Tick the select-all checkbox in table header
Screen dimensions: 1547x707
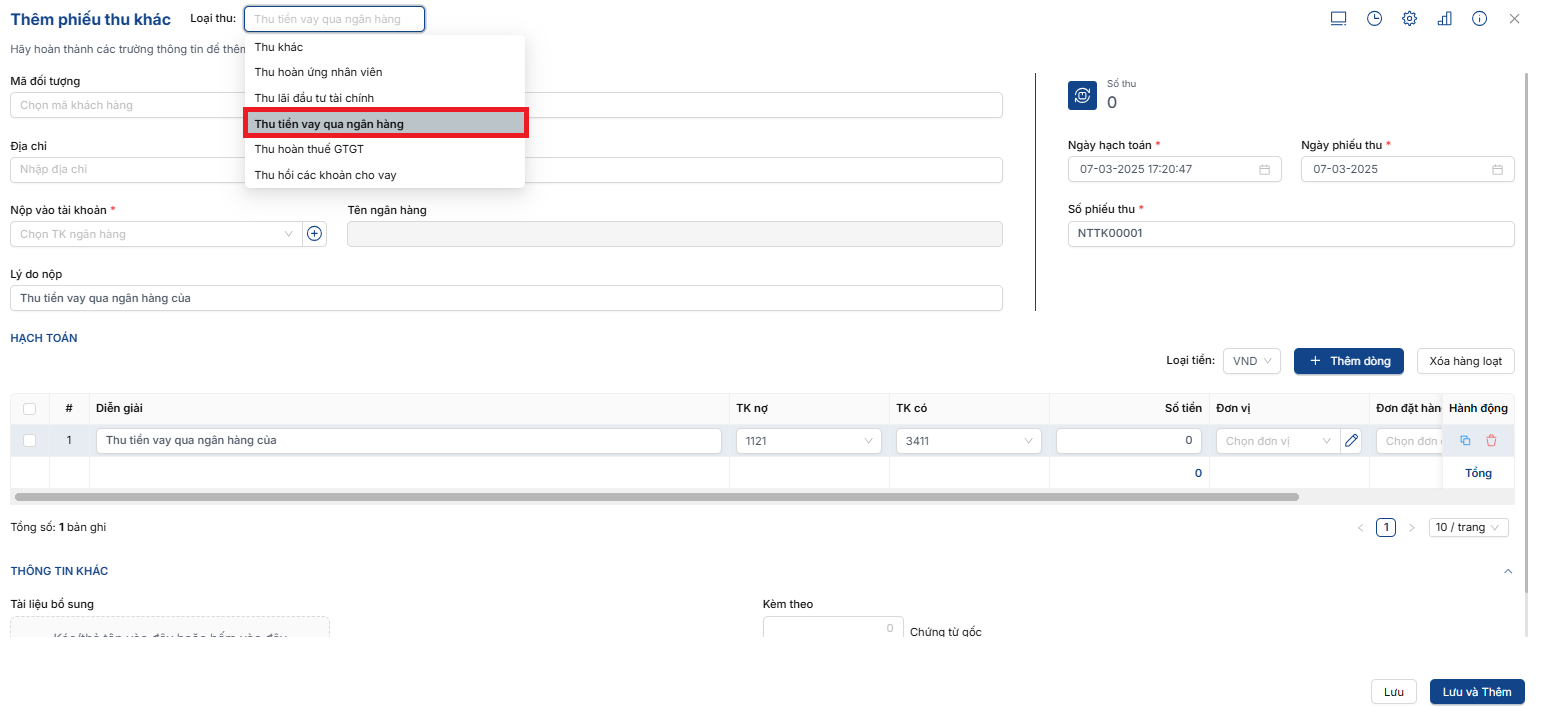coord(29,408)
